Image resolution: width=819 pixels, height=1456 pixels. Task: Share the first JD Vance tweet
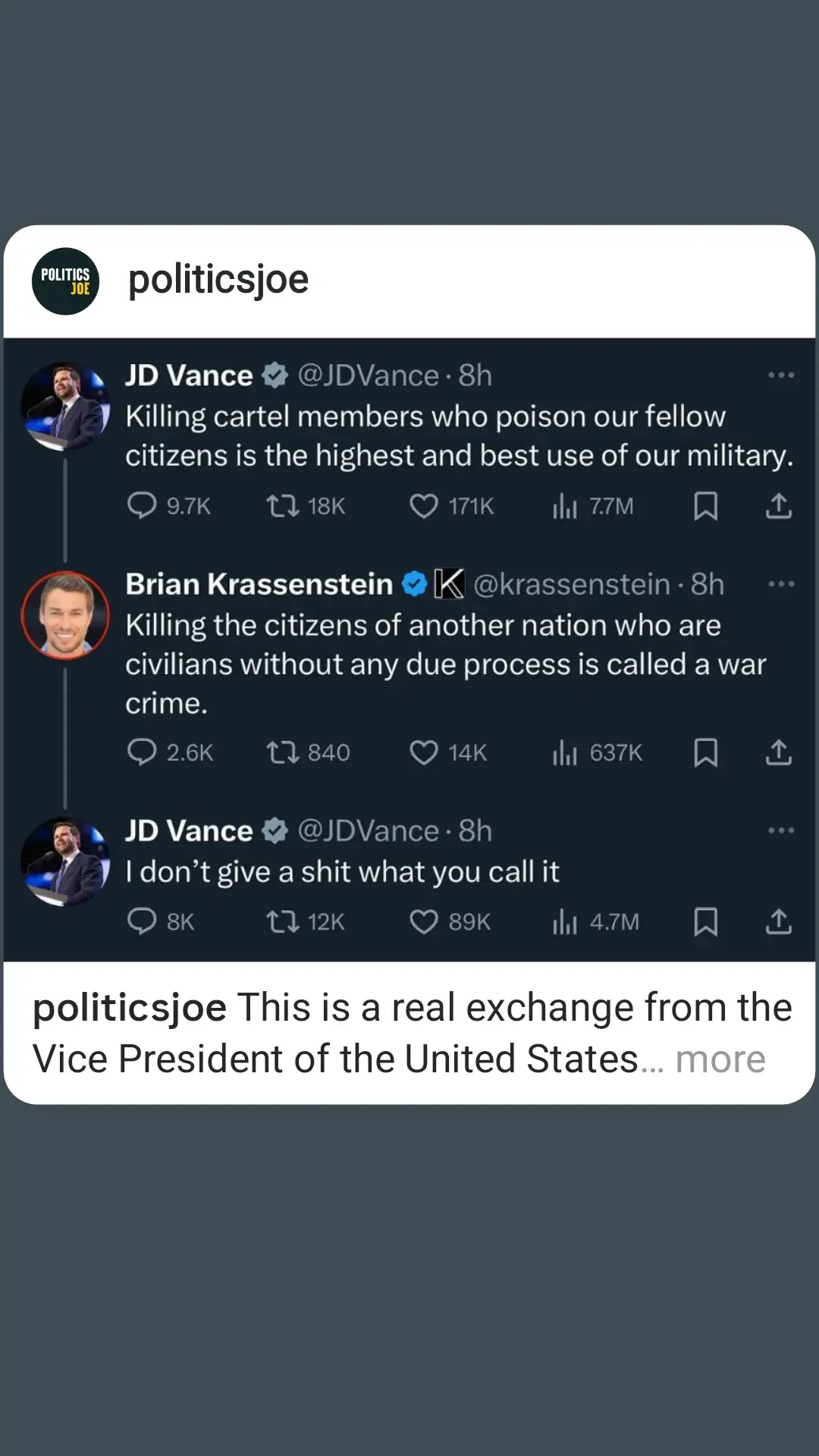[x=778, y=506]
